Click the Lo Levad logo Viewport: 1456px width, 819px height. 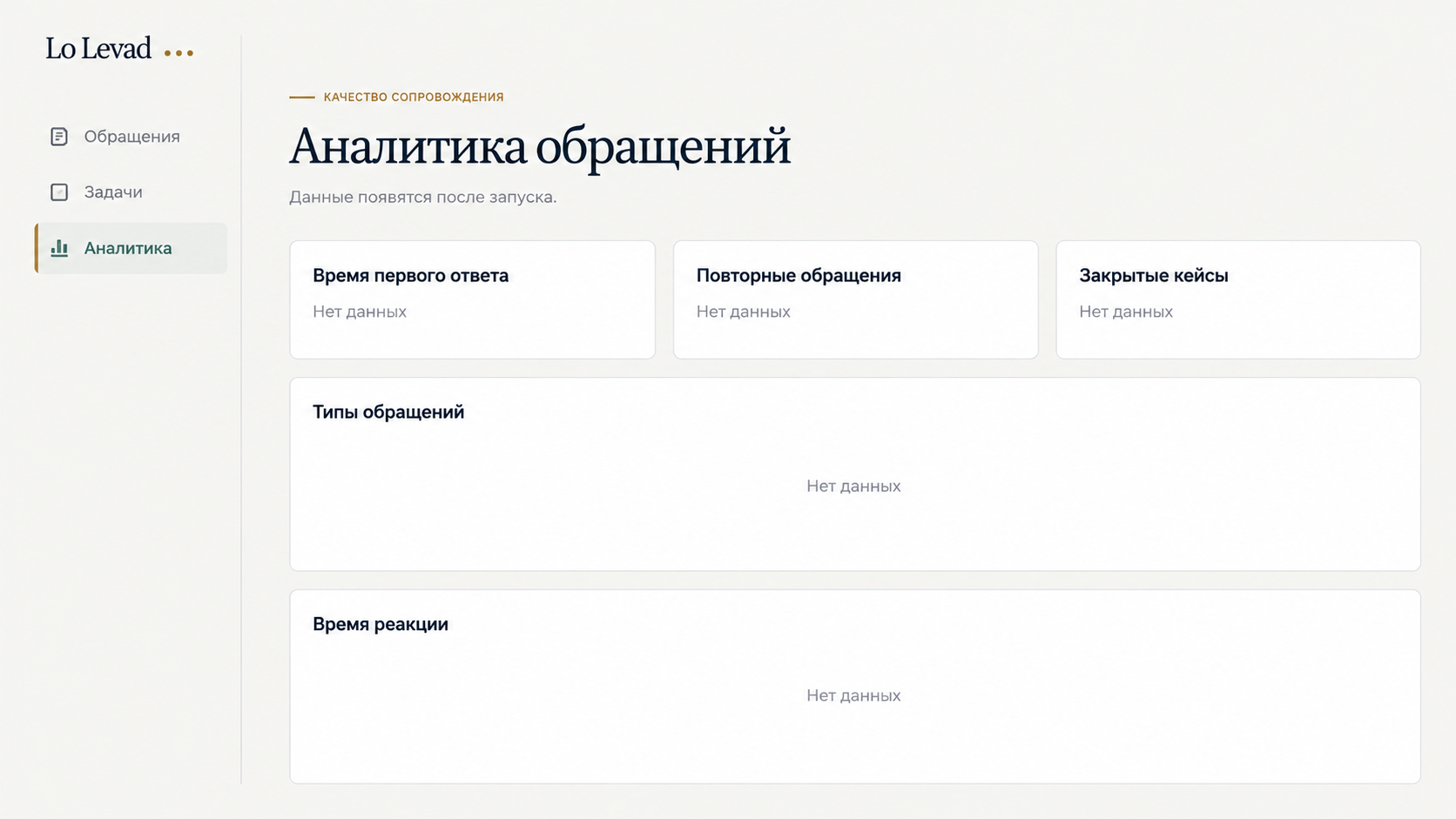[x=98, y=49]
